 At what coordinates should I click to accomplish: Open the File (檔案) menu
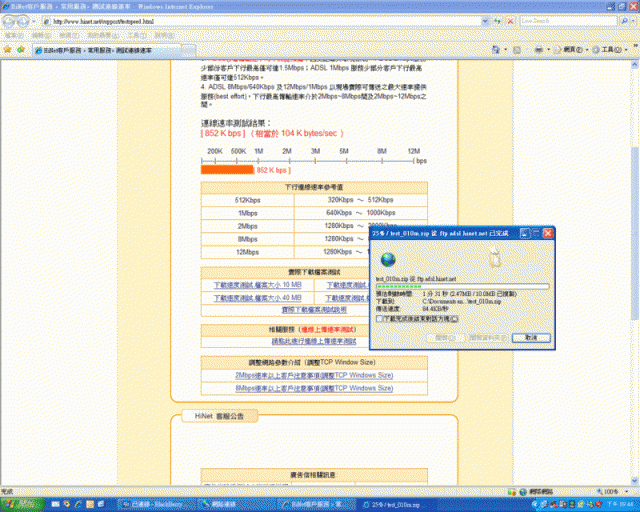point(13,36)
